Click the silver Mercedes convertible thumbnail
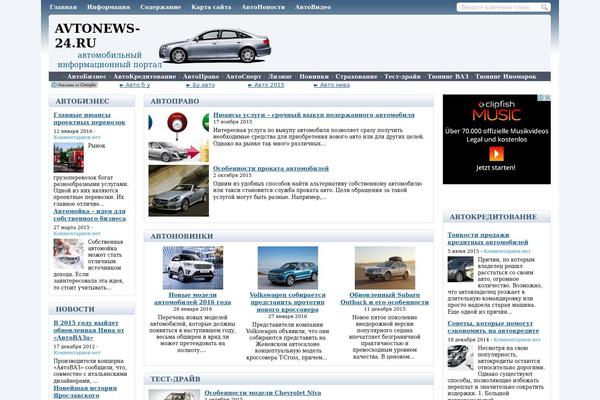This screenshot has height=400, width=600. click(x=179, y=191)
